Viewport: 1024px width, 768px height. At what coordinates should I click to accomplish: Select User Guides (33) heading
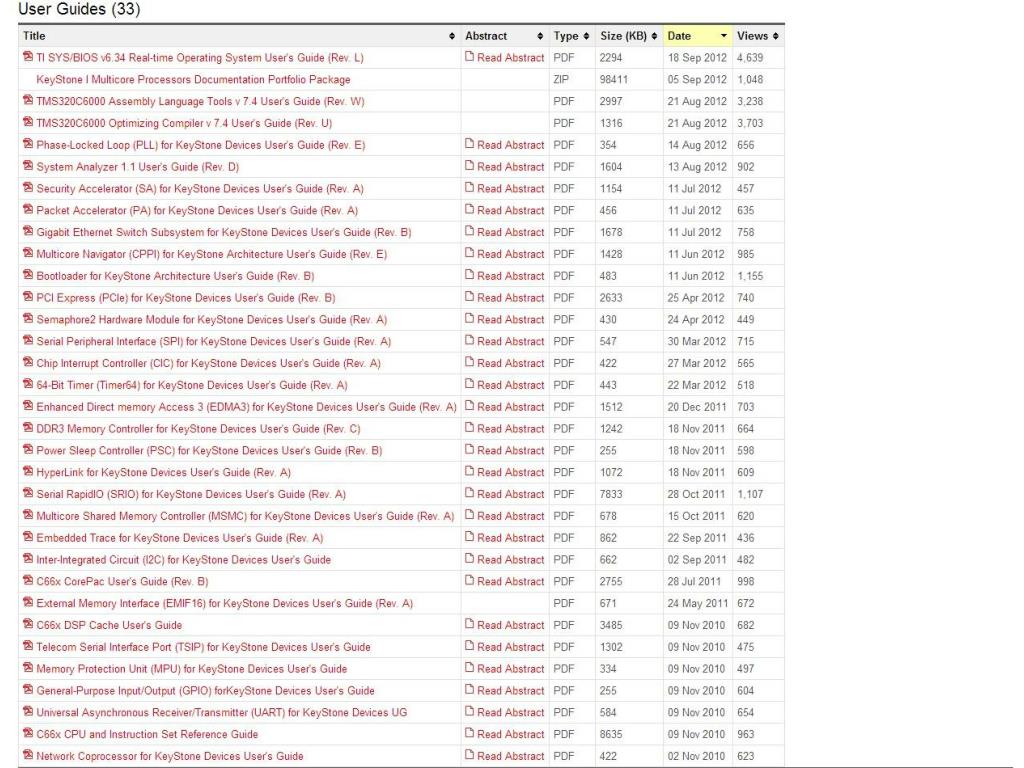point(79,9)
